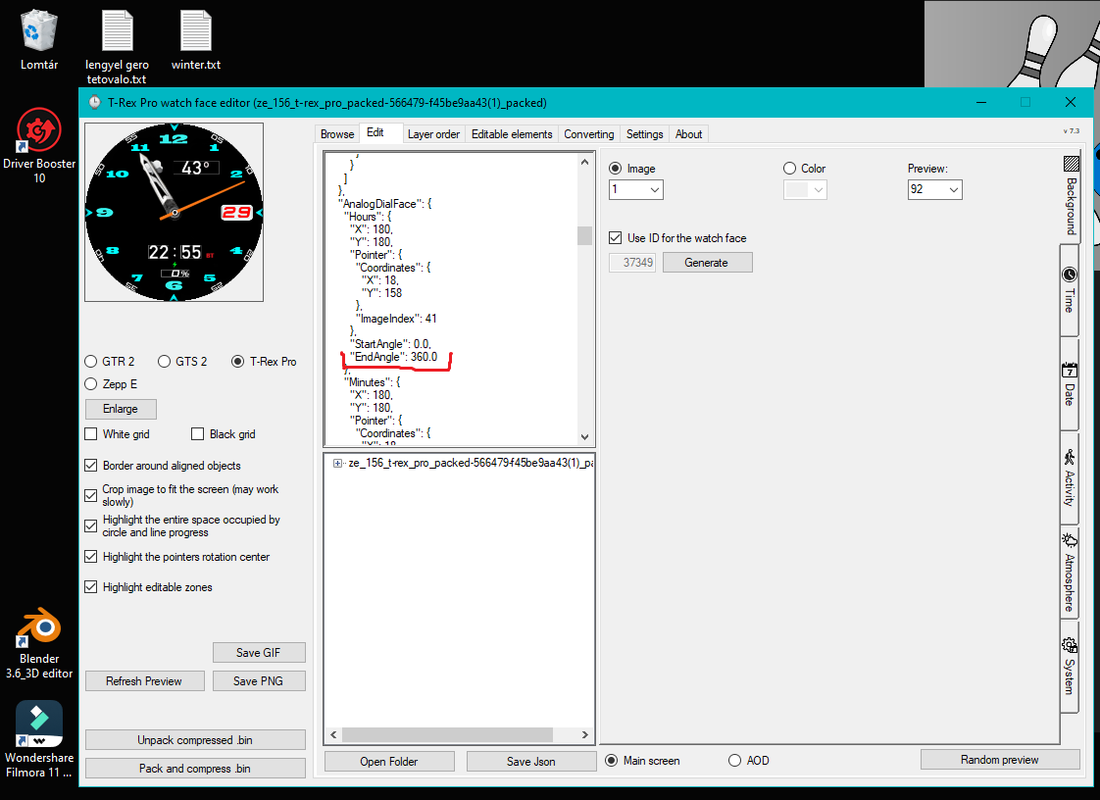Click the "ImageIndex": 41 line in JSON
Screen dimensions: 1100x800
(x=396, y=319)
